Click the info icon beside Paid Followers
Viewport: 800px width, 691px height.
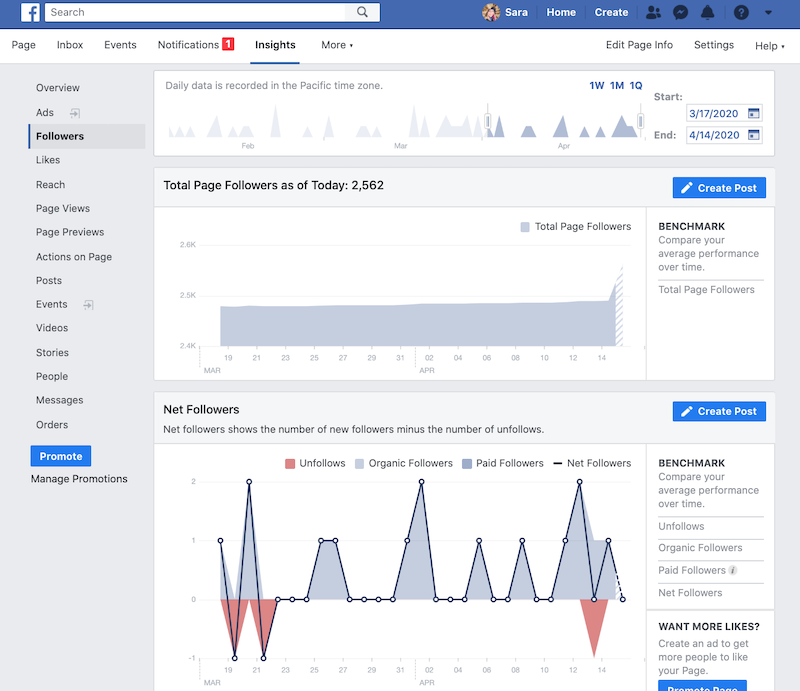click(x=733, y=570)
